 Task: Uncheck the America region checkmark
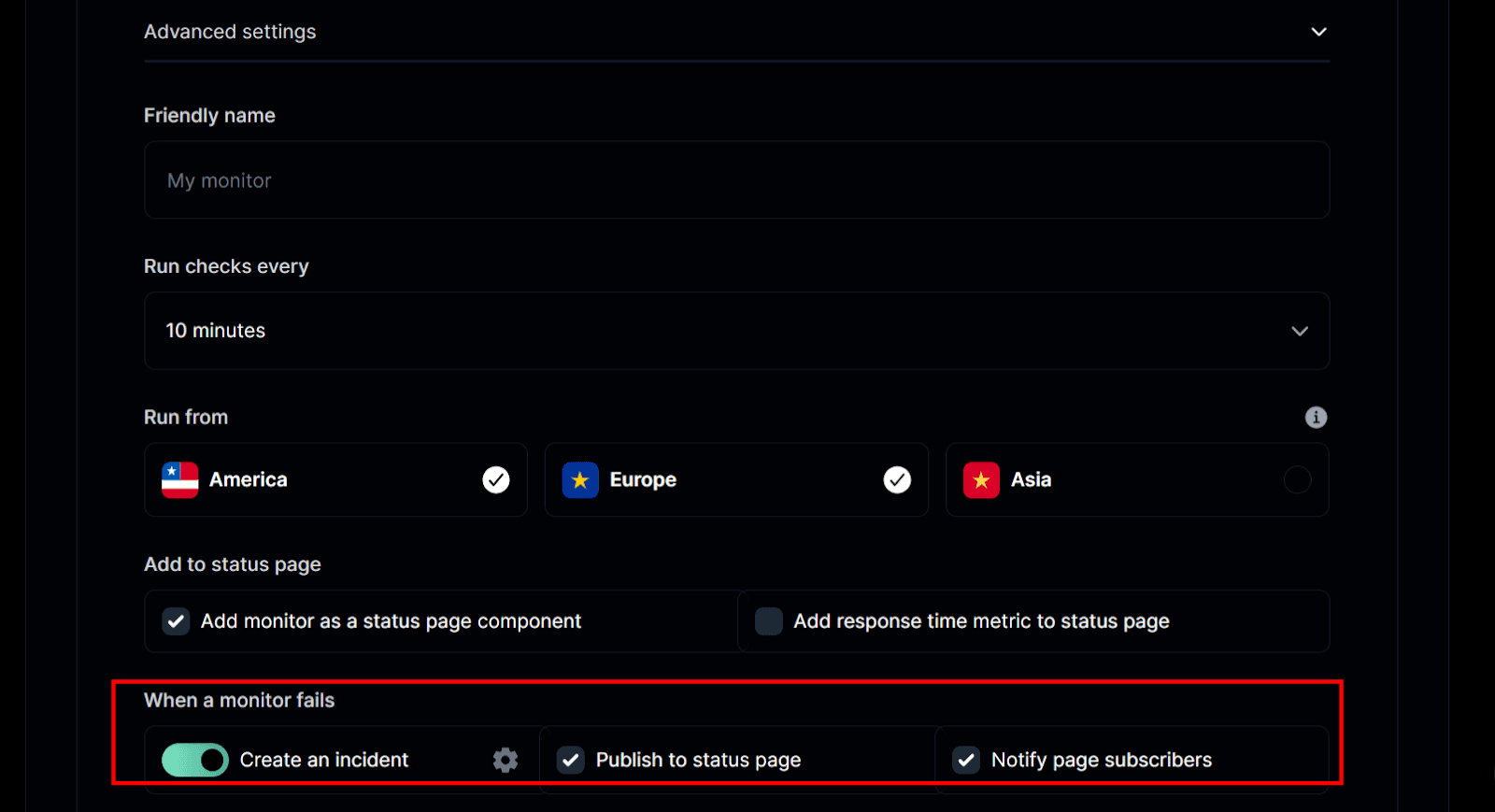pos(496,480)
